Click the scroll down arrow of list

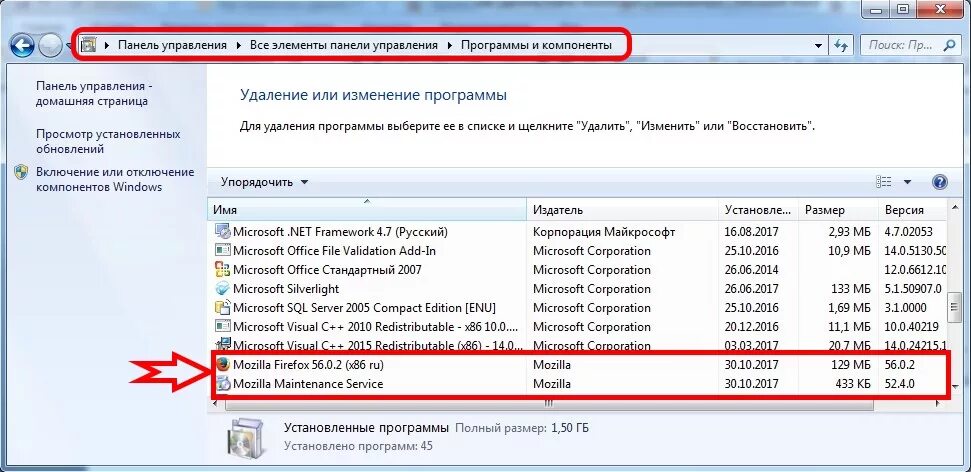[x=956, y=387]
